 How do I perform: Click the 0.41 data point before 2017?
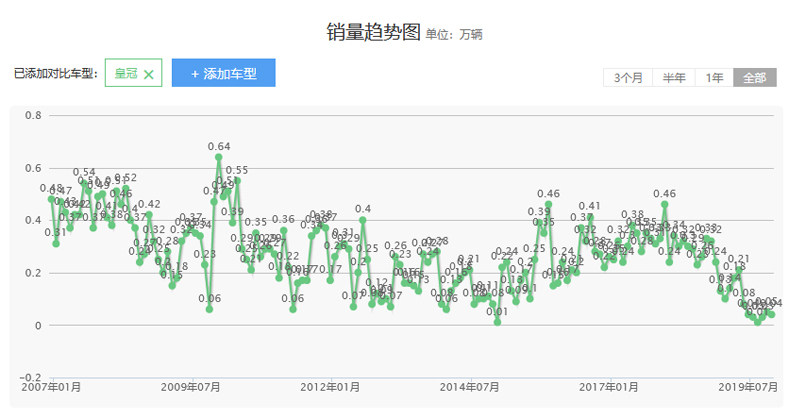[x=590, y=217]
